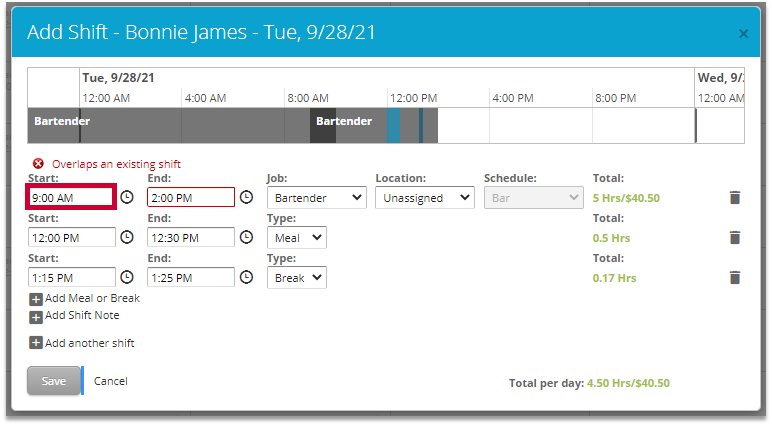Expand the Job dropdown showing Bartender

[316, 198]
